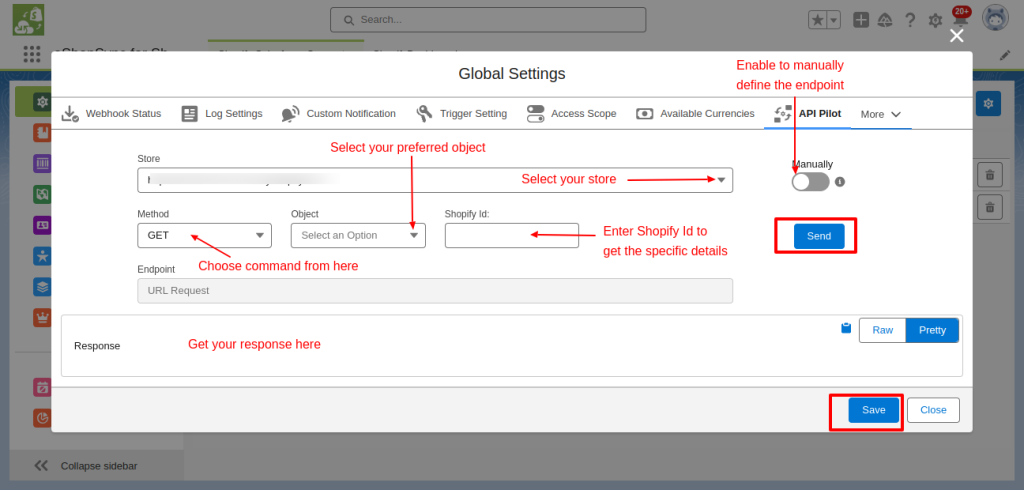1024x490 pixels.
Task: Click the Close button in modal footer
Action: tap(933, 410)
